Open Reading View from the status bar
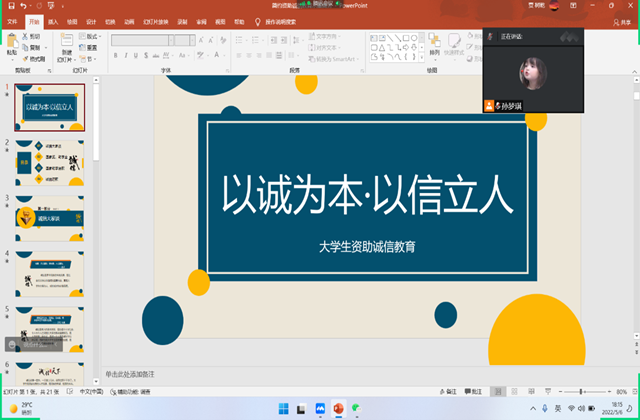 [x=530, y=391]
